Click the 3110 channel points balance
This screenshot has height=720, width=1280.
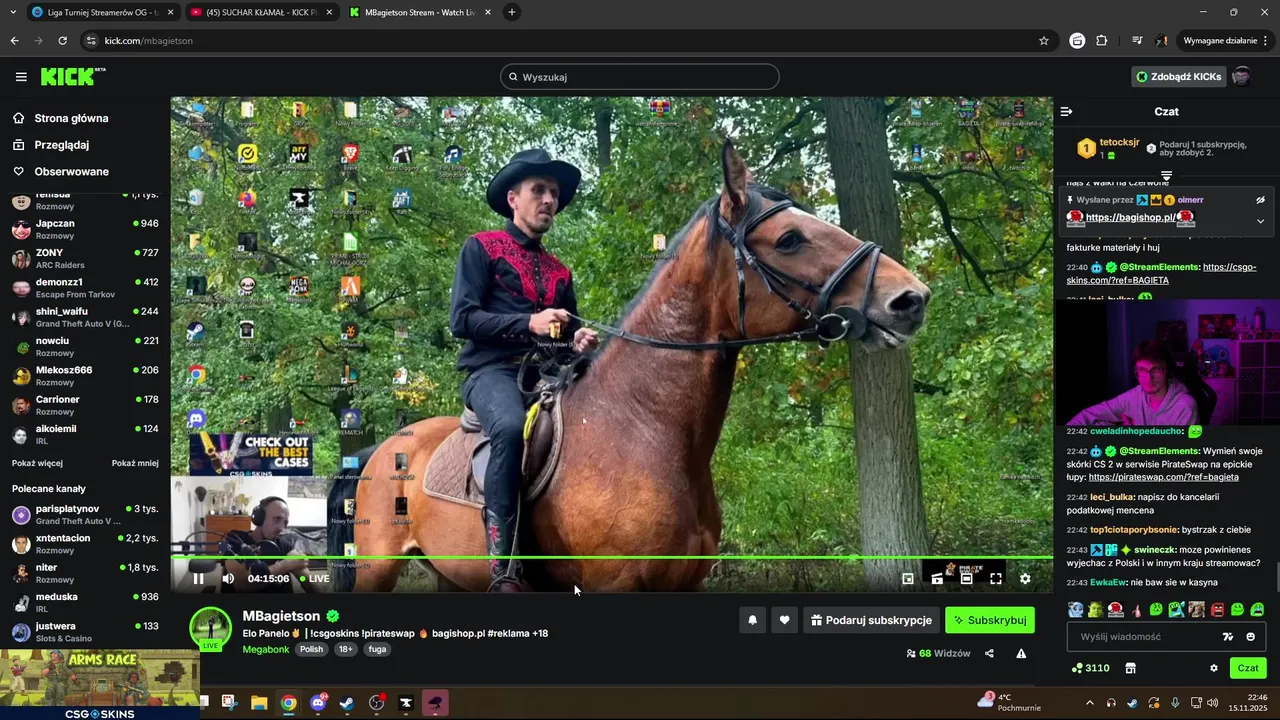pos(1090,668)
